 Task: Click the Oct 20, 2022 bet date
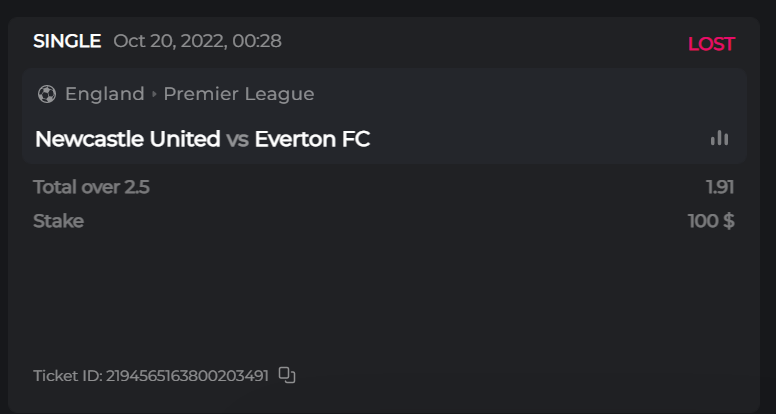[166, 41]
